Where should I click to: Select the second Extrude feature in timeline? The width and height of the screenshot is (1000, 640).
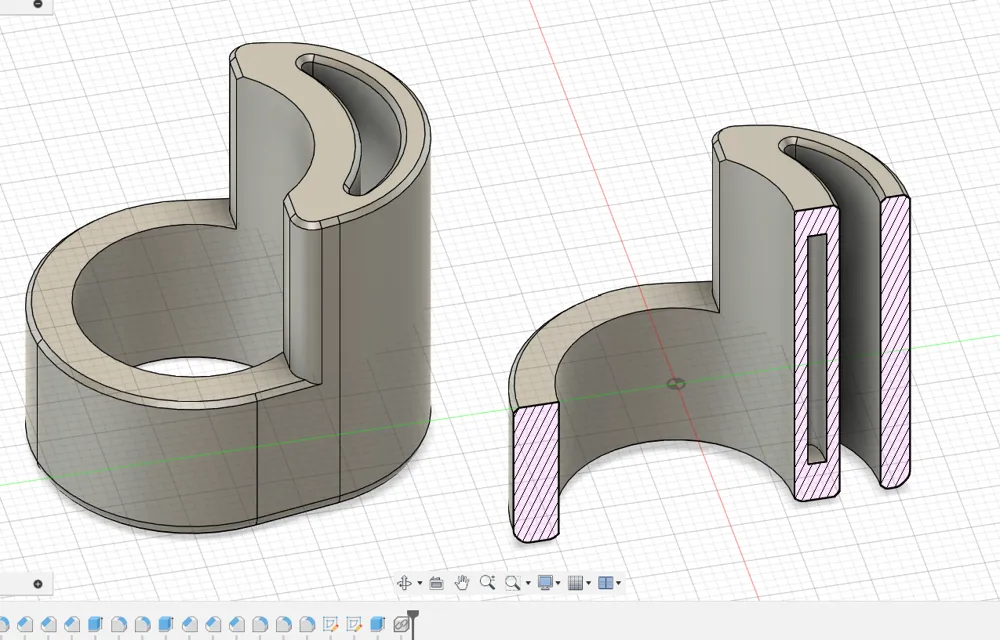pyautogui.click(x=166, y=623)
